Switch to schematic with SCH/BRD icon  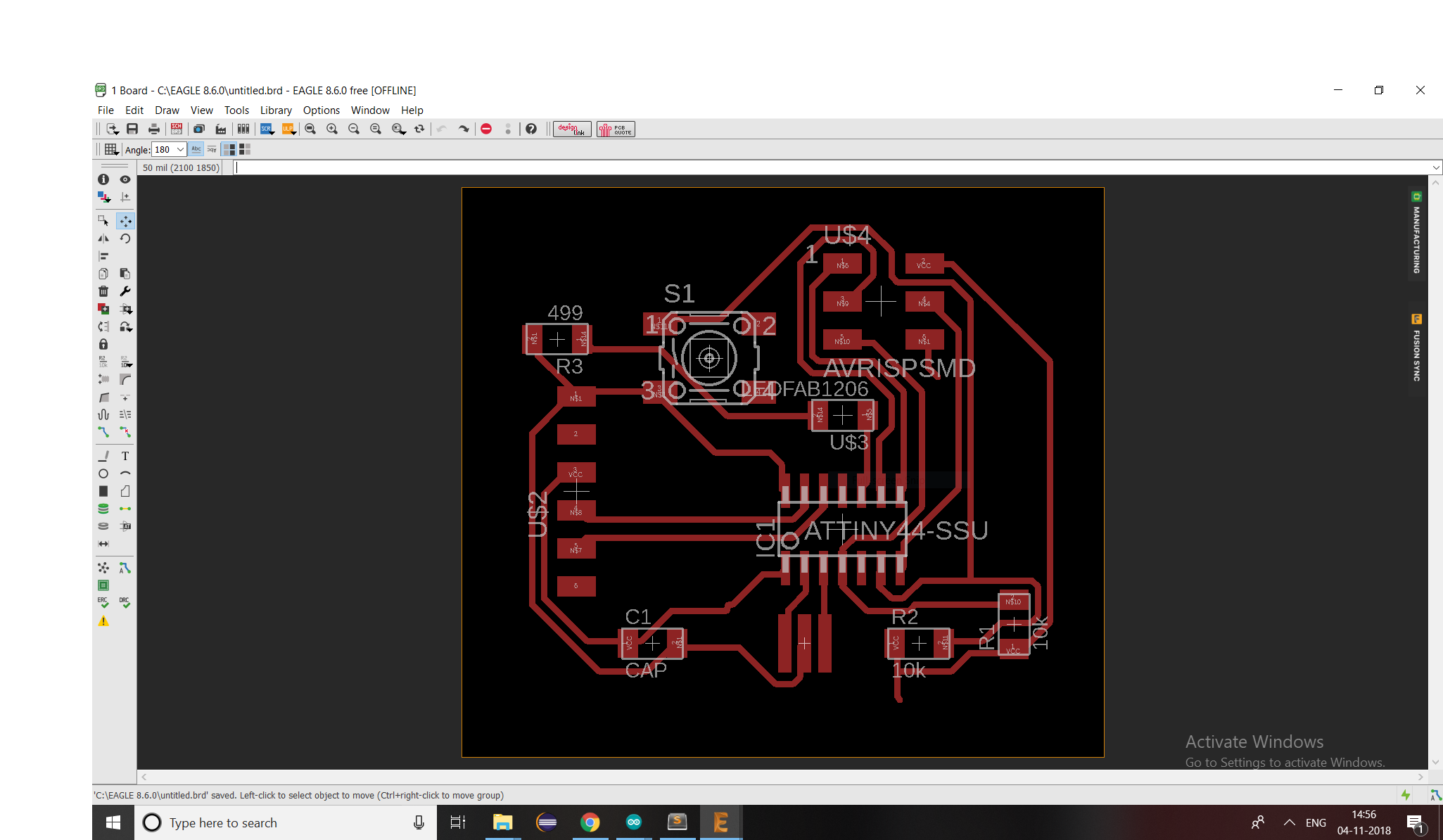click(177, 129)
